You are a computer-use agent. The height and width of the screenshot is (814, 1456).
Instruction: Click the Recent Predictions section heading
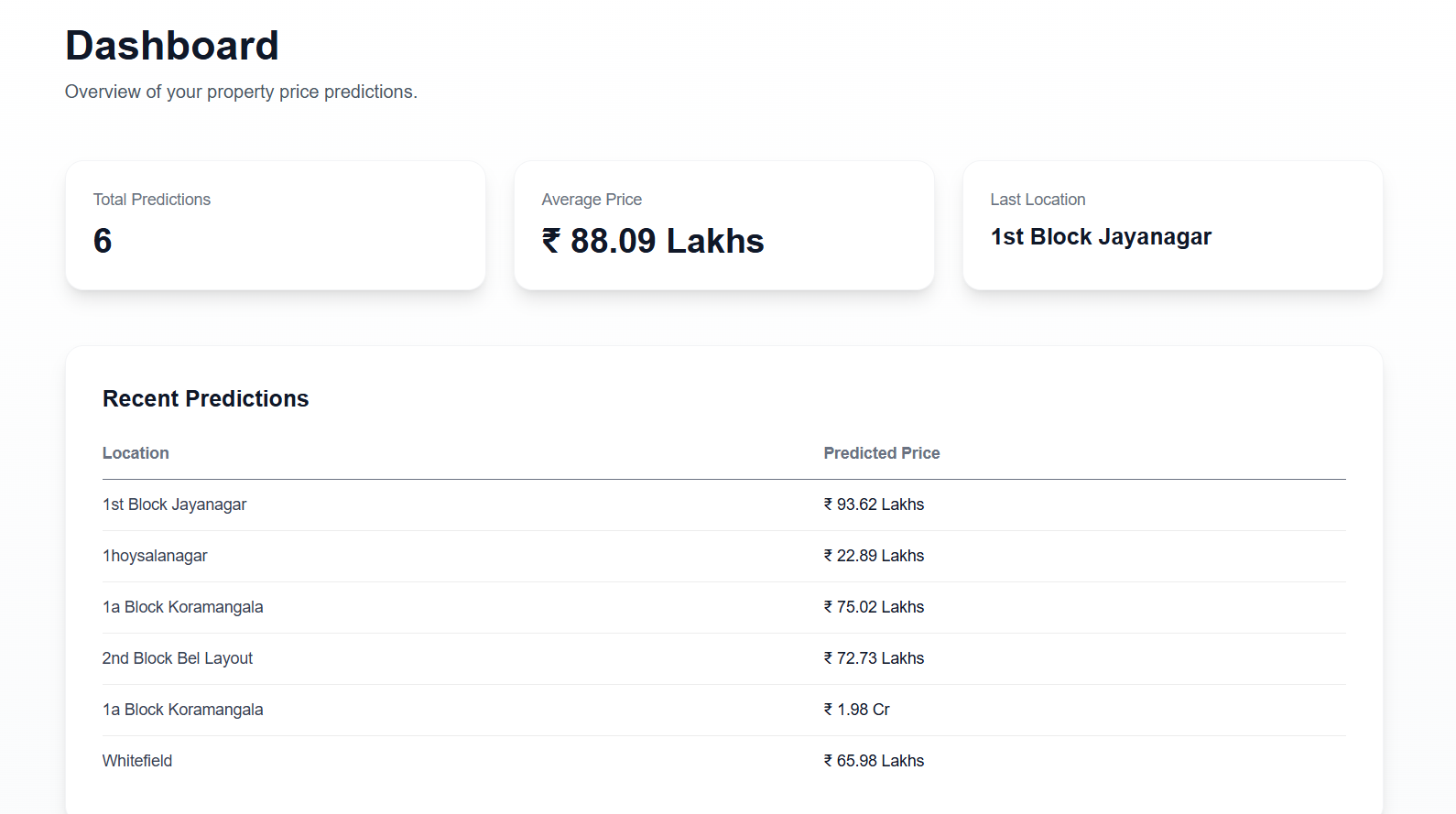pyautogui.click(x=205, y=398)
